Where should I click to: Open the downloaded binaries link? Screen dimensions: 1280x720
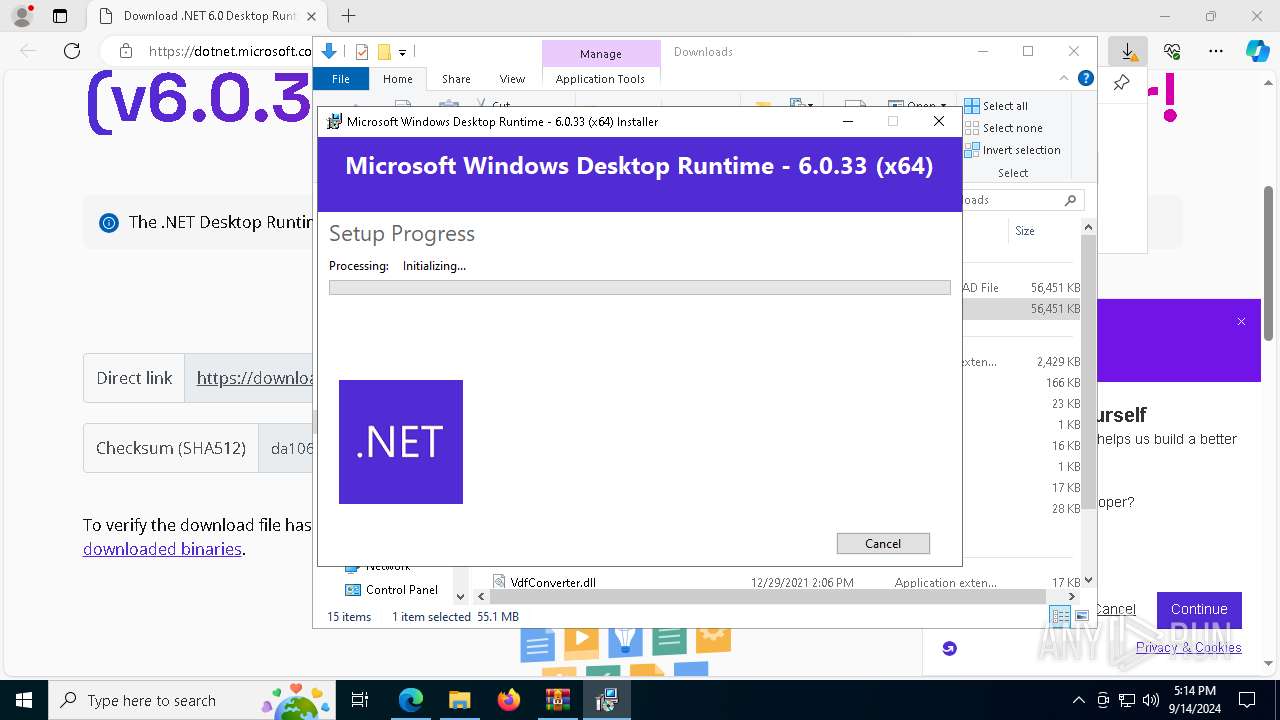click(x=162, y=549)
